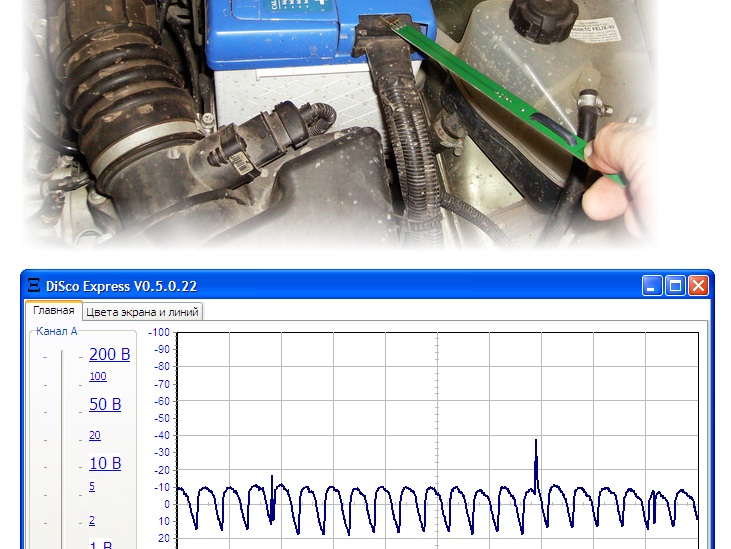This screenshot has width=731, height=549.
Task: Minimize the DiSco Express window
Action: pos(652,286)
